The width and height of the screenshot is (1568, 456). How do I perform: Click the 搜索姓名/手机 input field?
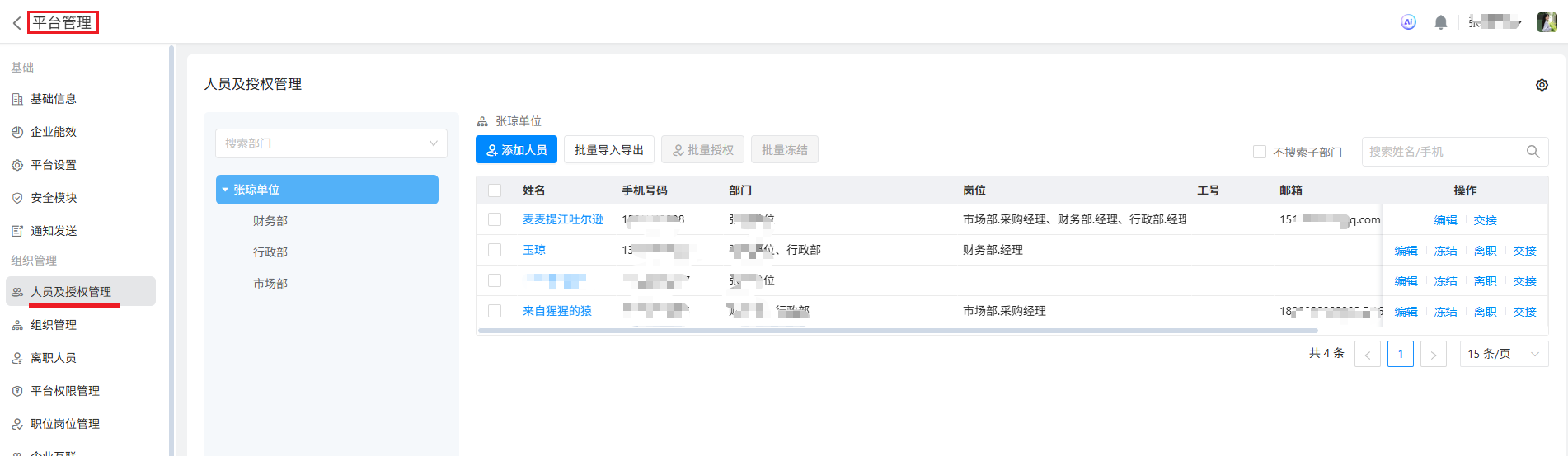click(x=1443, y=152)
